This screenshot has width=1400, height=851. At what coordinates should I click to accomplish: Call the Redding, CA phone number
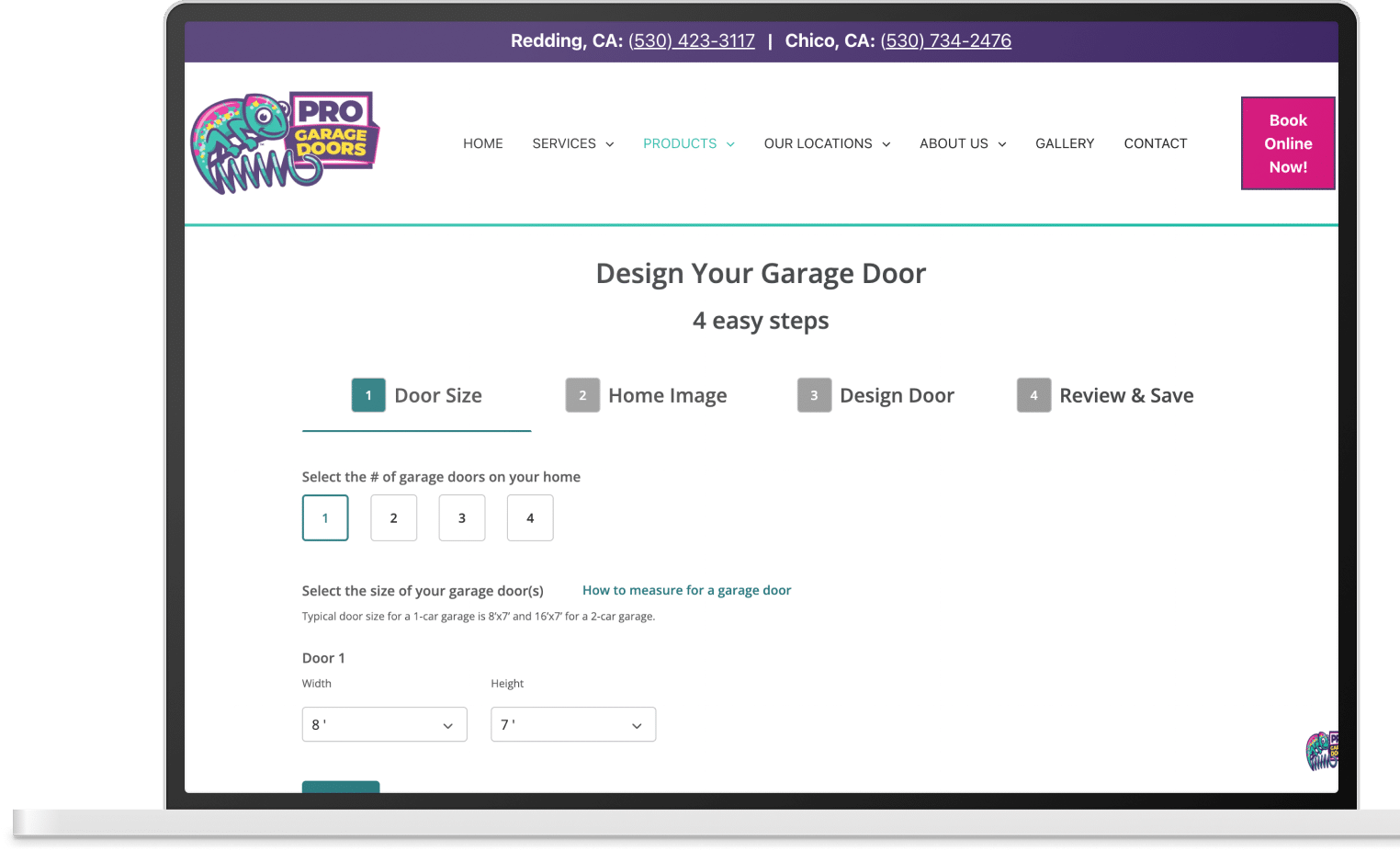[x=691, y=40]
